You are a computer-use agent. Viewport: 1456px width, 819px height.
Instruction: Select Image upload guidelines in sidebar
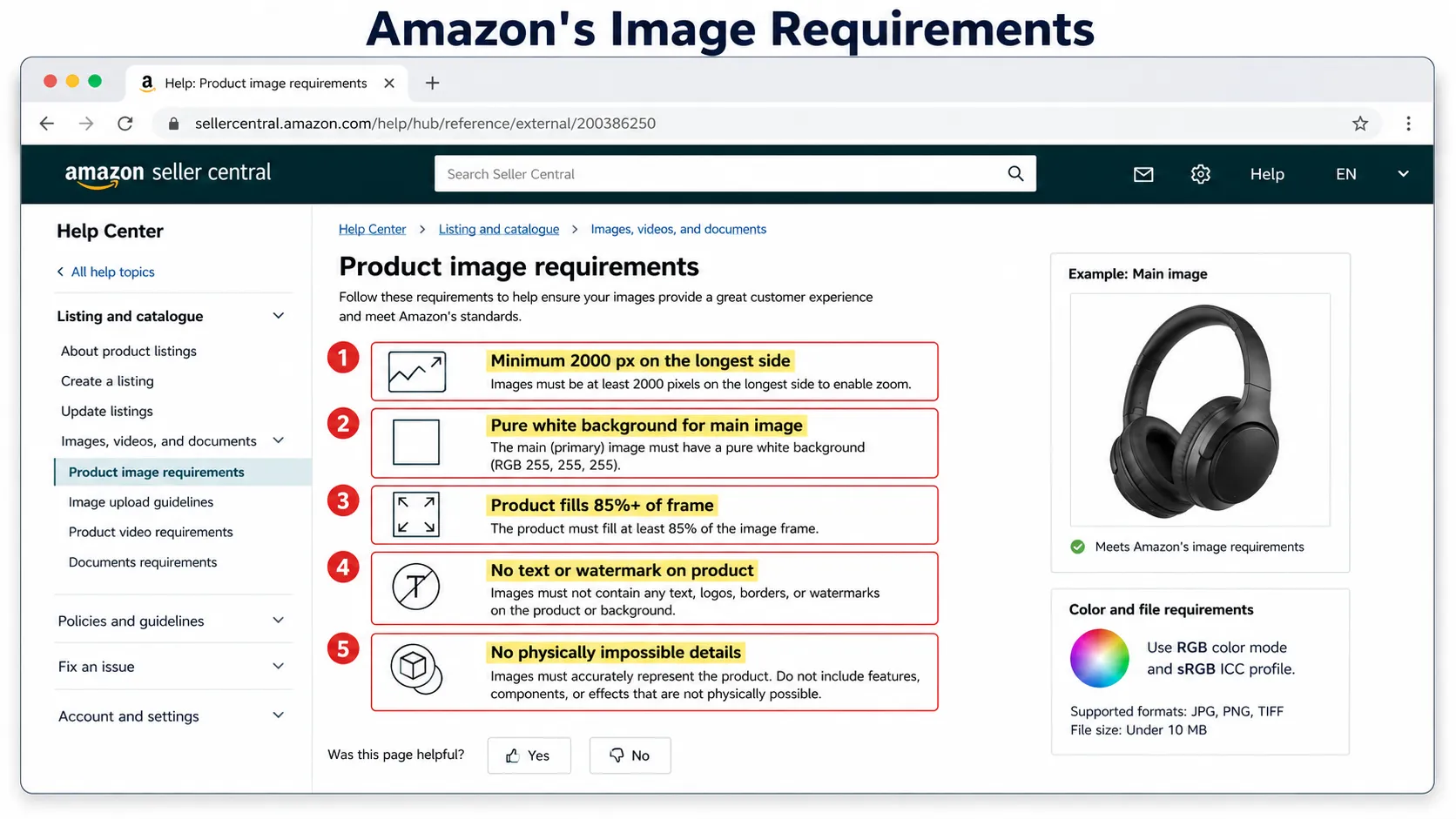(x=141, y=502)
